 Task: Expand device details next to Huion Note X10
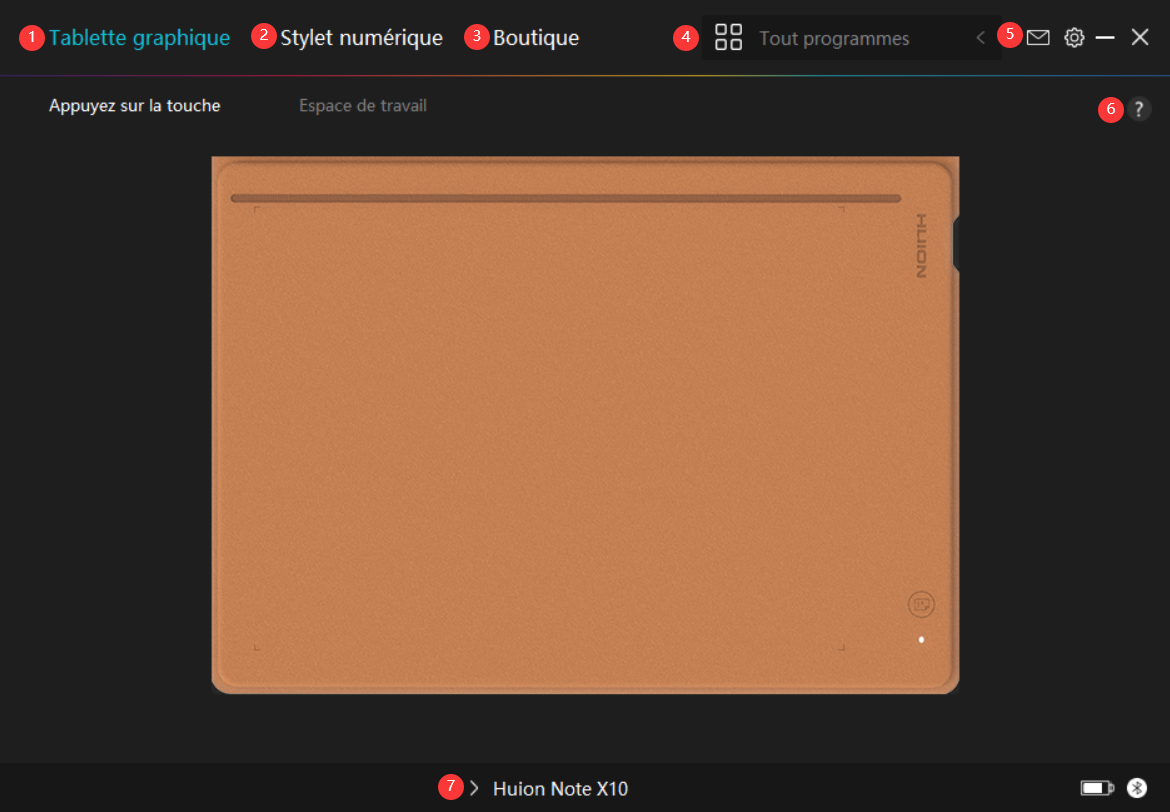click(473, 787)
